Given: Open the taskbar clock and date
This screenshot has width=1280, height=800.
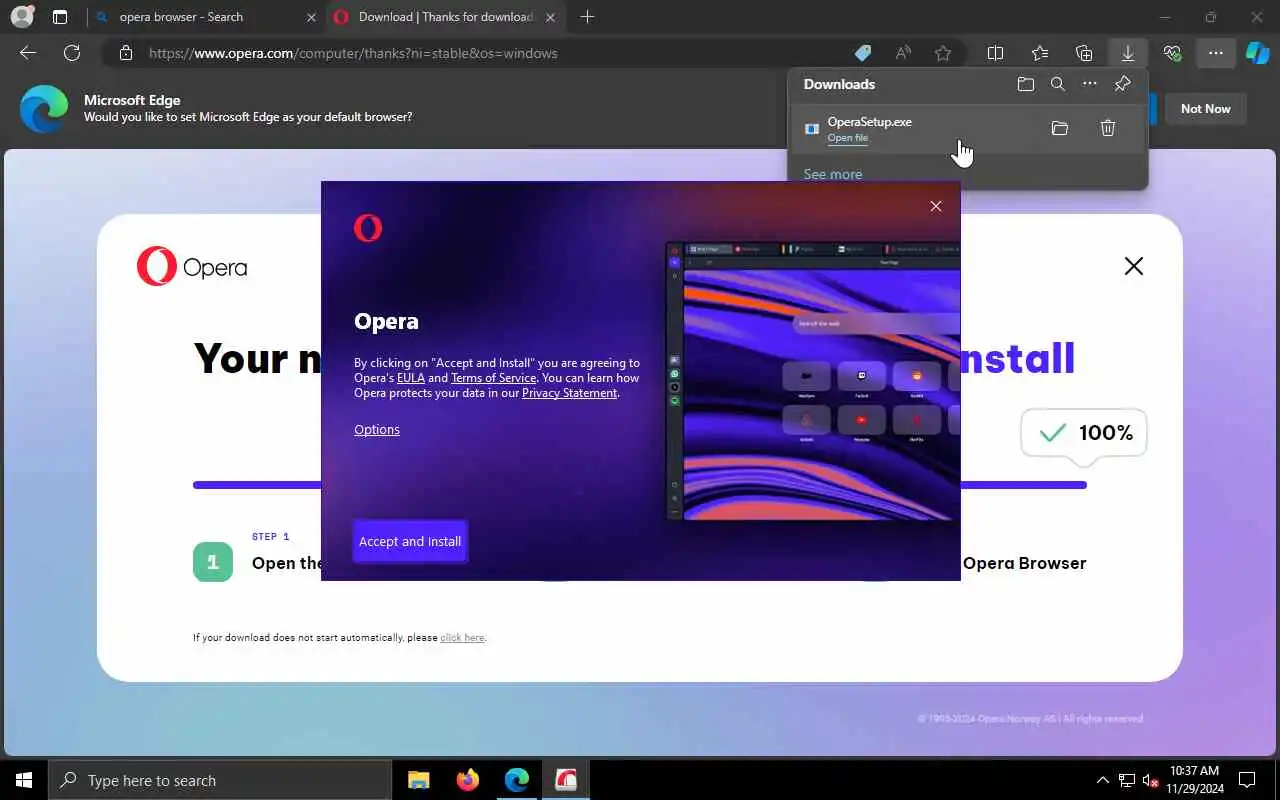Looking at the screenshot, I should coord(1193,780).
